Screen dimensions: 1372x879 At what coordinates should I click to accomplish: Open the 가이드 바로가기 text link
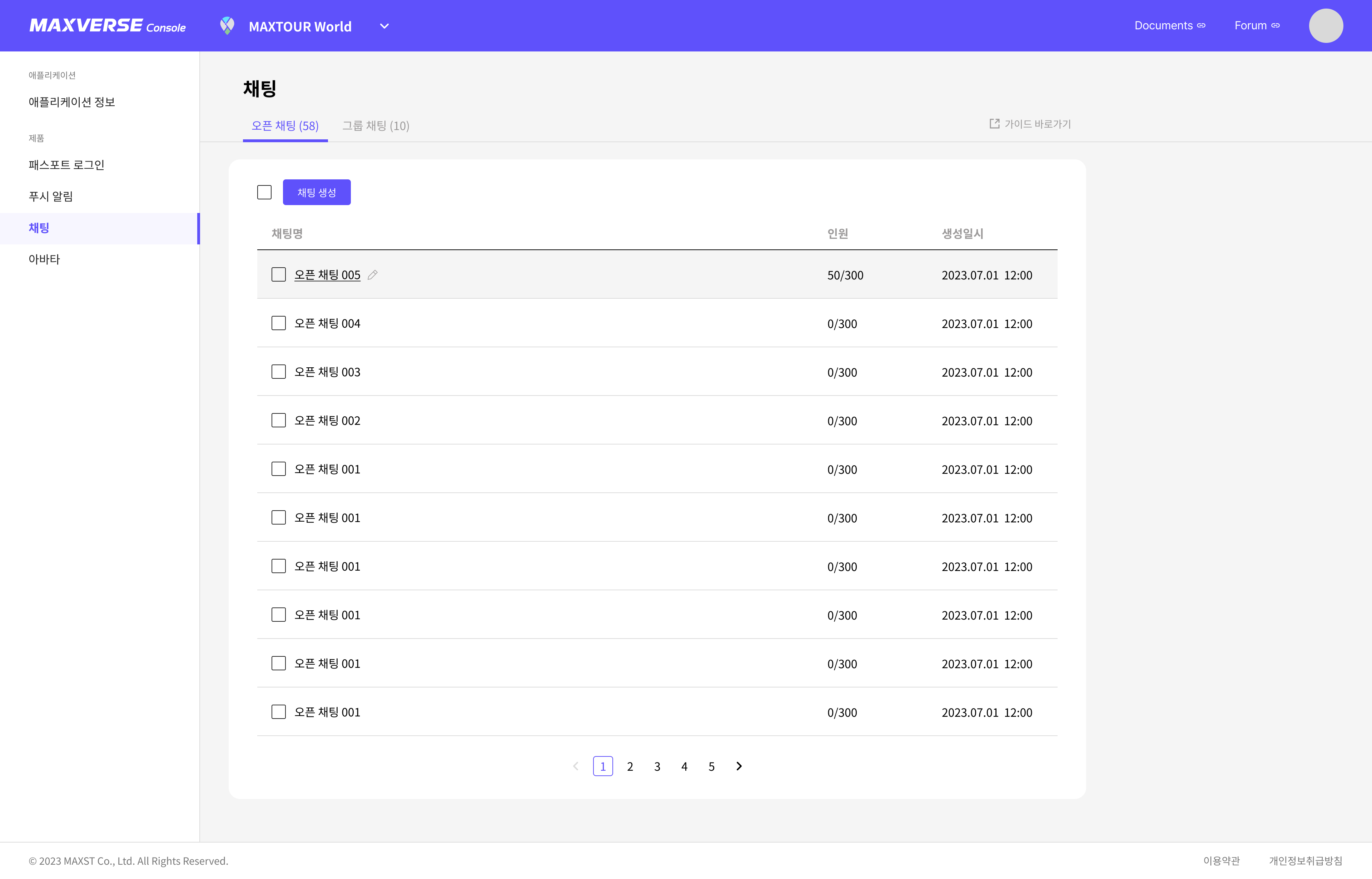pyautogui.click(x=1038, y=124)
